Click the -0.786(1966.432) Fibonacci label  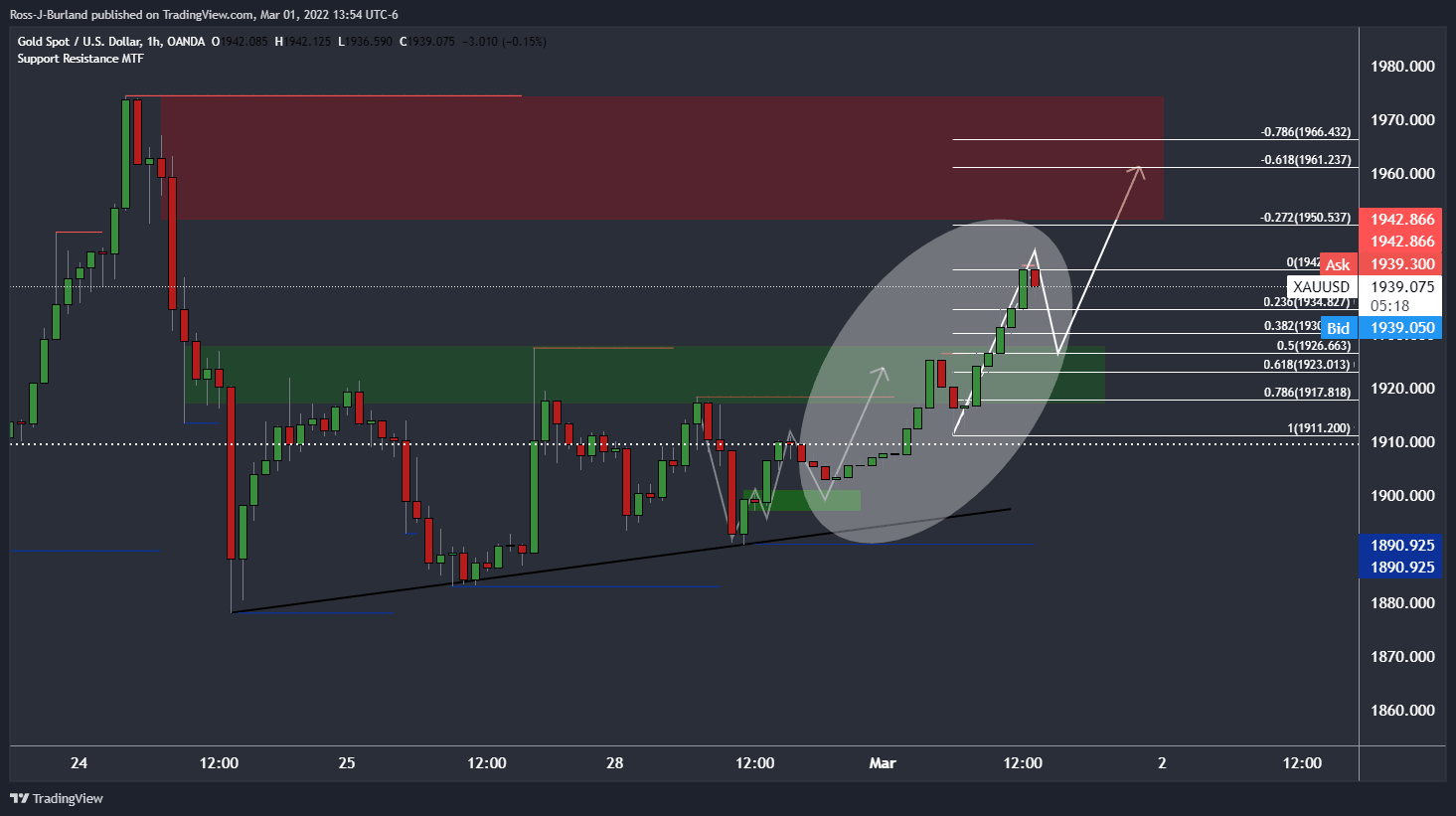1306,132
